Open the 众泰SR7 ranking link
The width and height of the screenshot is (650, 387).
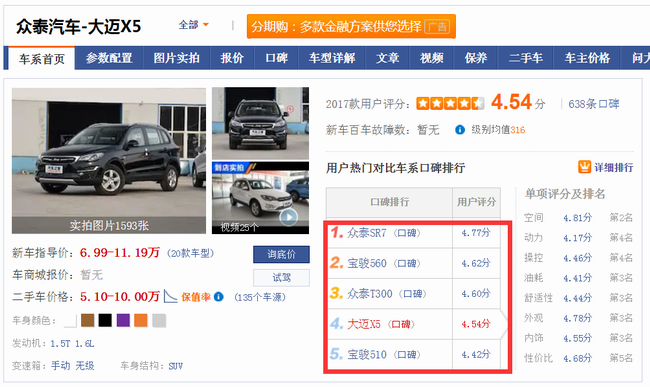(x=367, y=233)
